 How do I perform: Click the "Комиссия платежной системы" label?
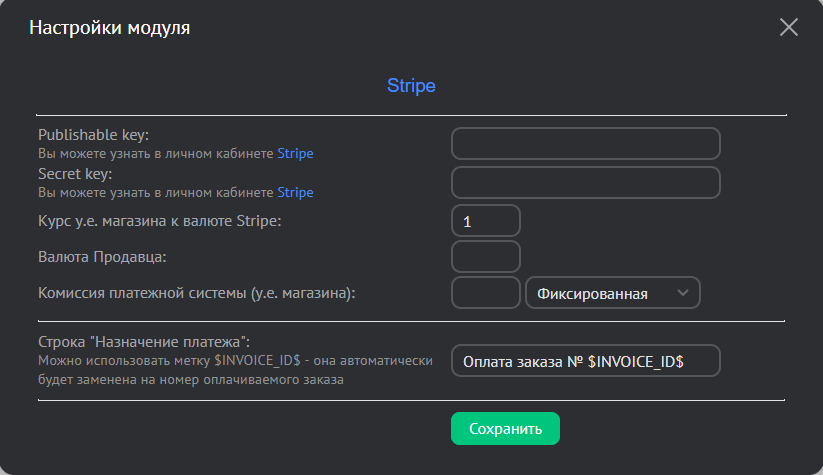tap(197, 293)
